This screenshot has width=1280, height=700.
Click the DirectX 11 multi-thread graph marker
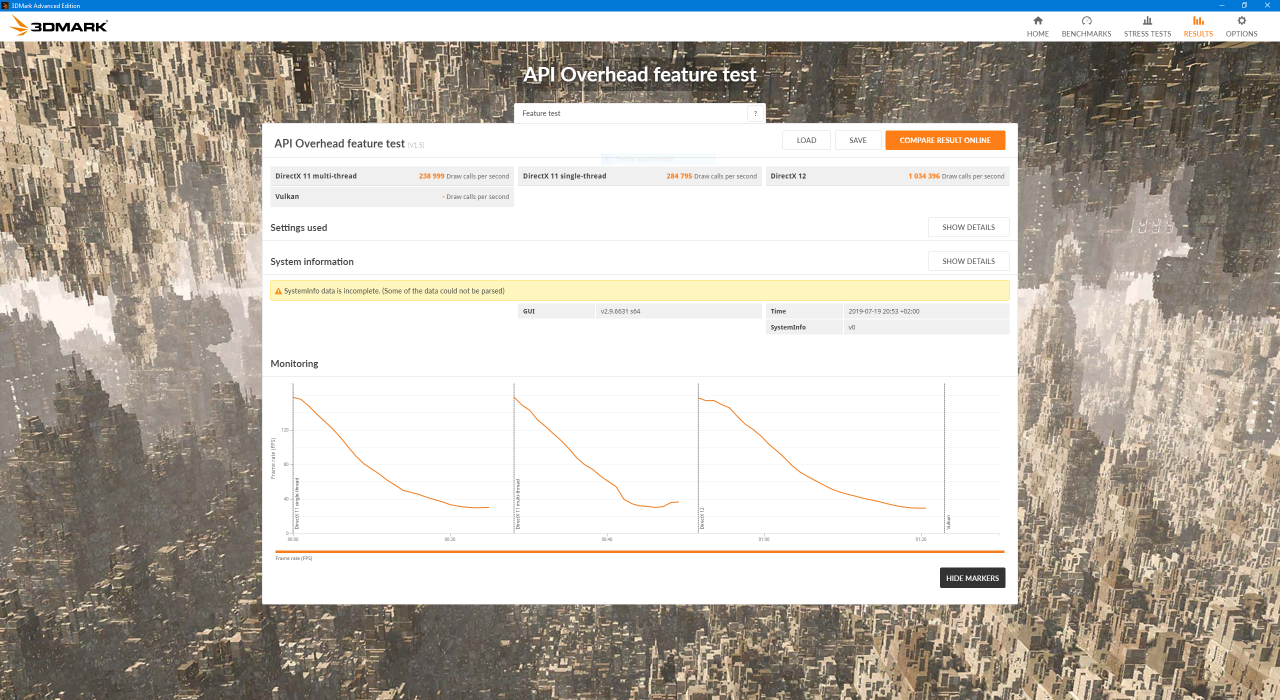coord(517,505)
